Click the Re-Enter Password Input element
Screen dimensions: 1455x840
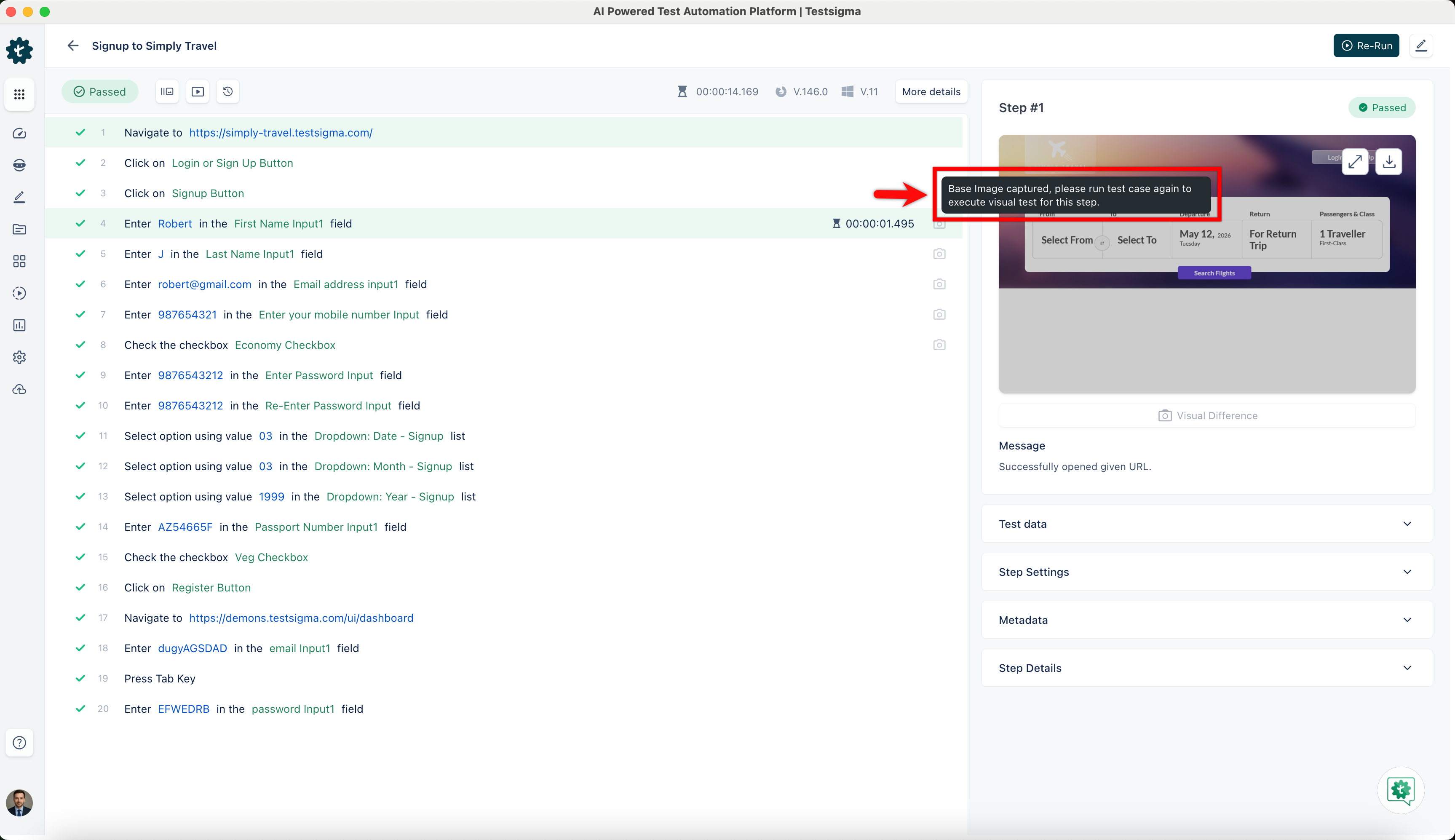328,406
